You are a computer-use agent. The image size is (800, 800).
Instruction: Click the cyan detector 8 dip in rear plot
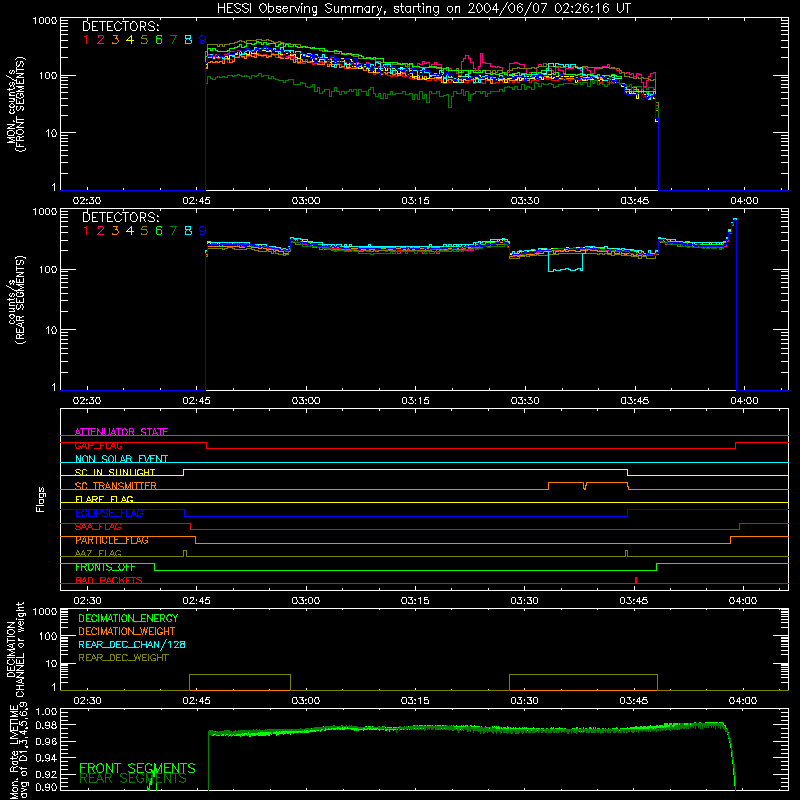coord(565,261)
